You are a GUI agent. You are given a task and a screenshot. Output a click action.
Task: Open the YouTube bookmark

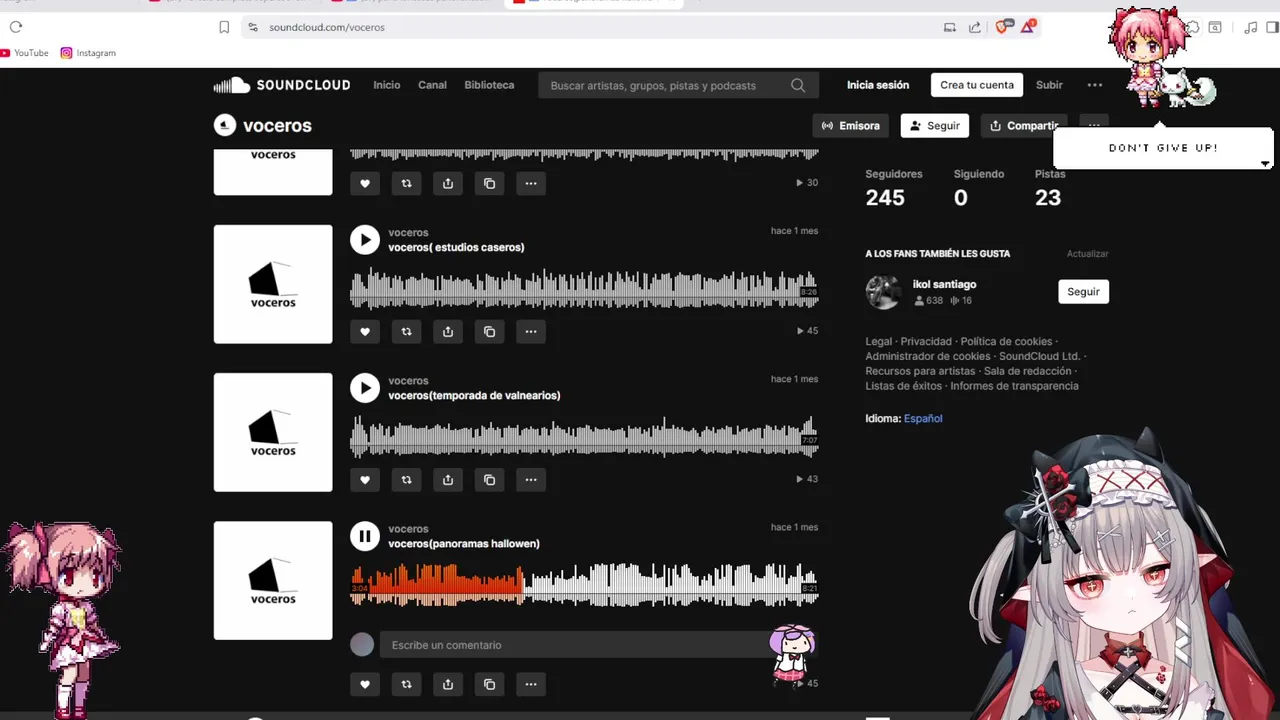[x=24, y=53]
